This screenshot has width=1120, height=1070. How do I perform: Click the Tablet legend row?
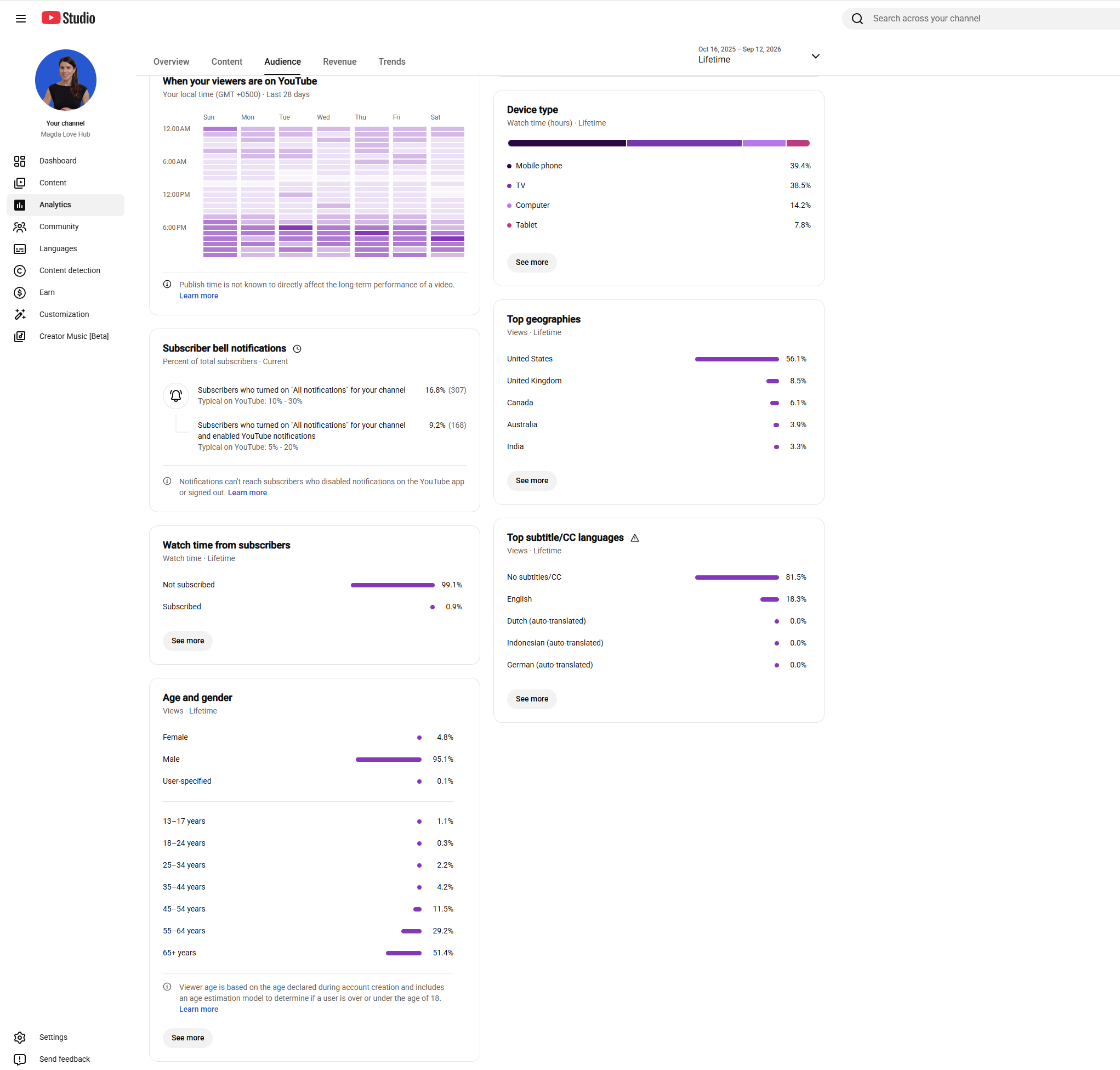coord(658,225)
